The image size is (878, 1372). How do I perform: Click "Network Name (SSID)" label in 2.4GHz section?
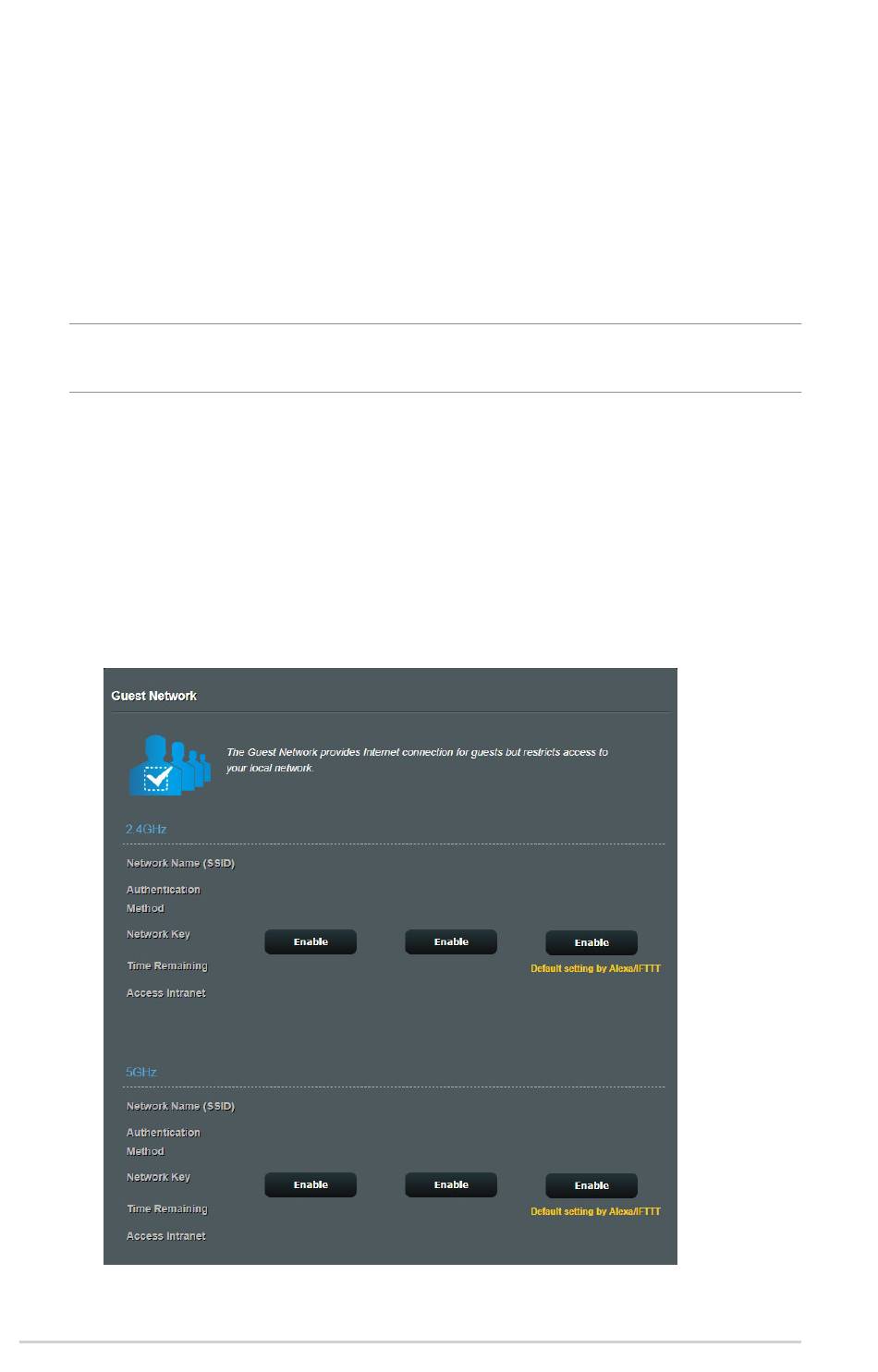(x=180, y=863)
